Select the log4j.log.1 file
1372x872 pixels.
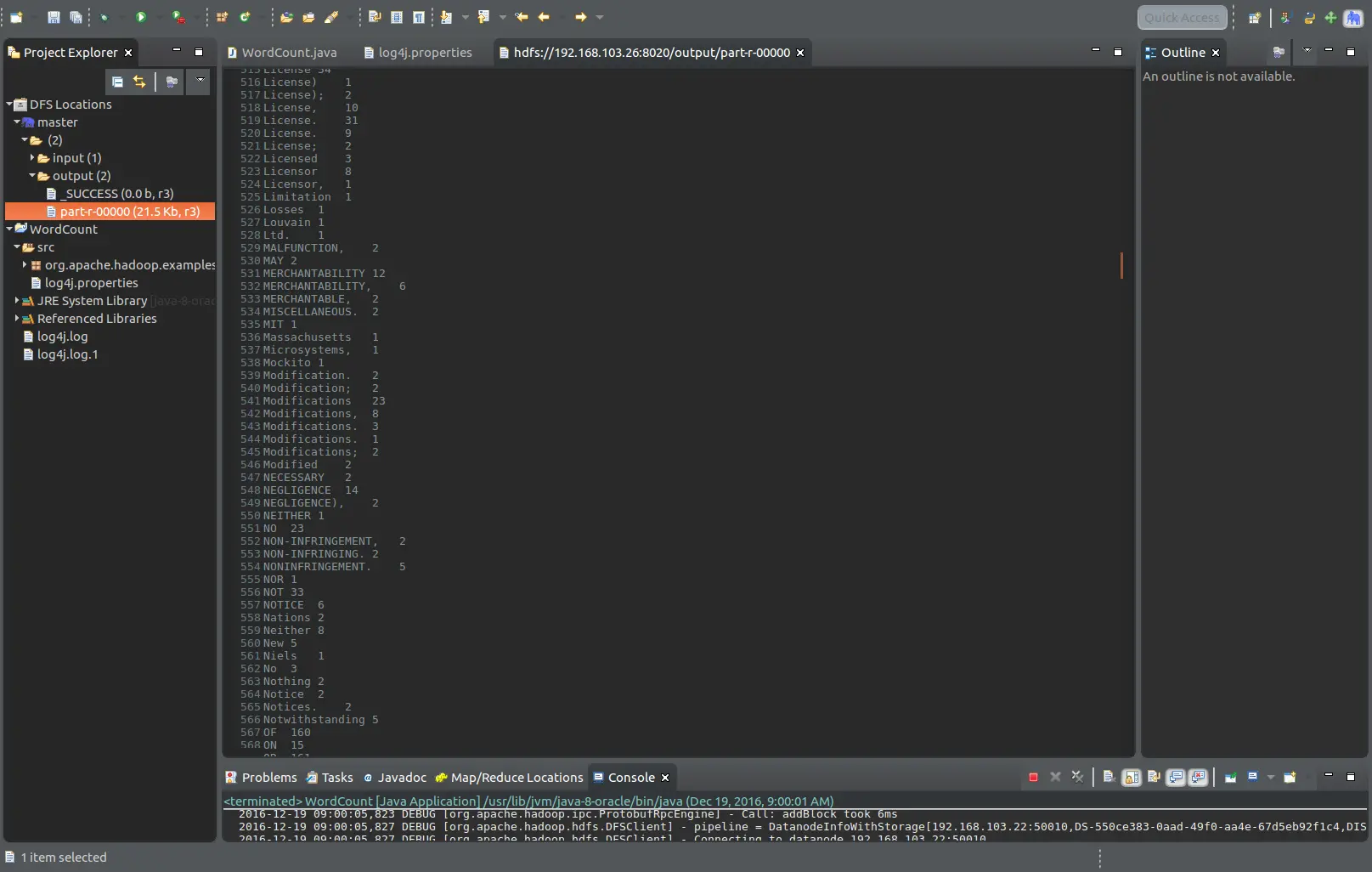tap(60, 354)
